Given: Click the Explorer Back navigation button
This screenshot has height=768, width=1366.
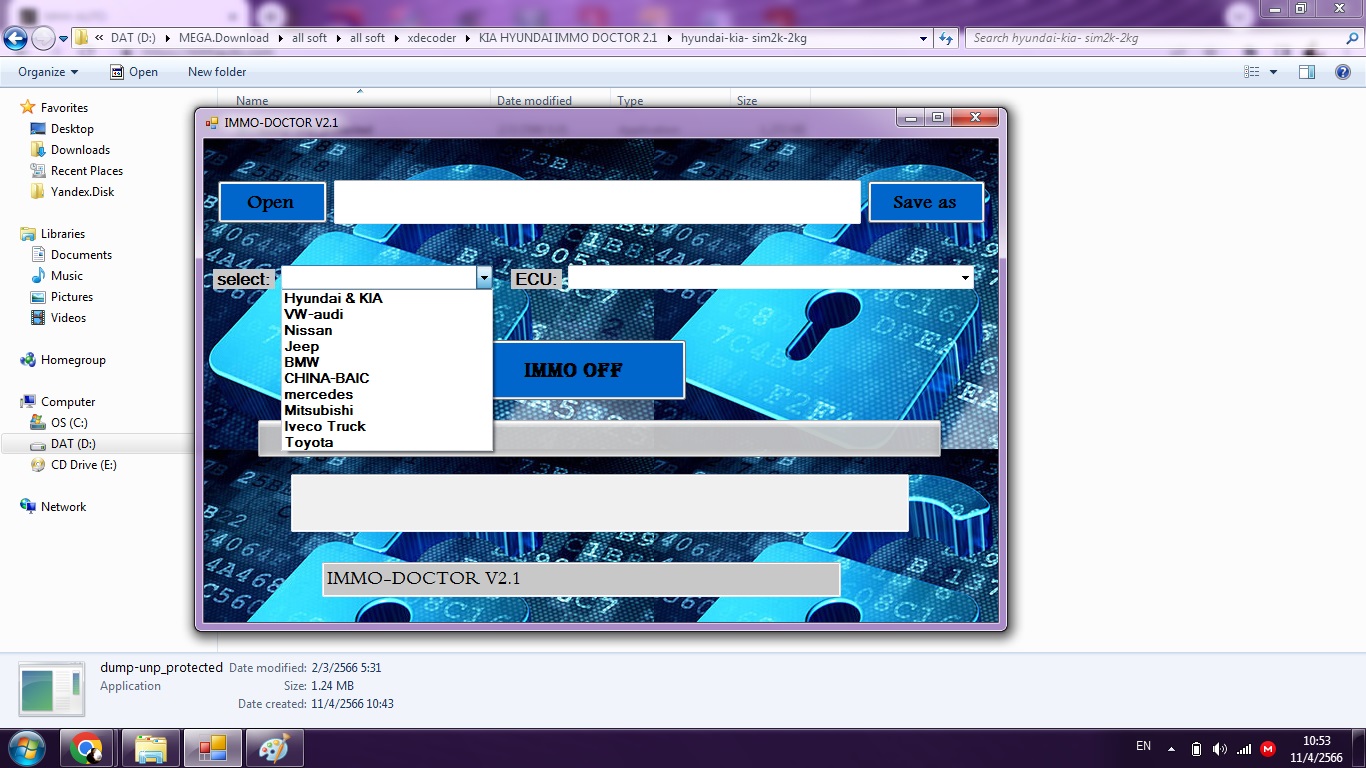Looking at the screenshot, I should [x=15, y=39].
